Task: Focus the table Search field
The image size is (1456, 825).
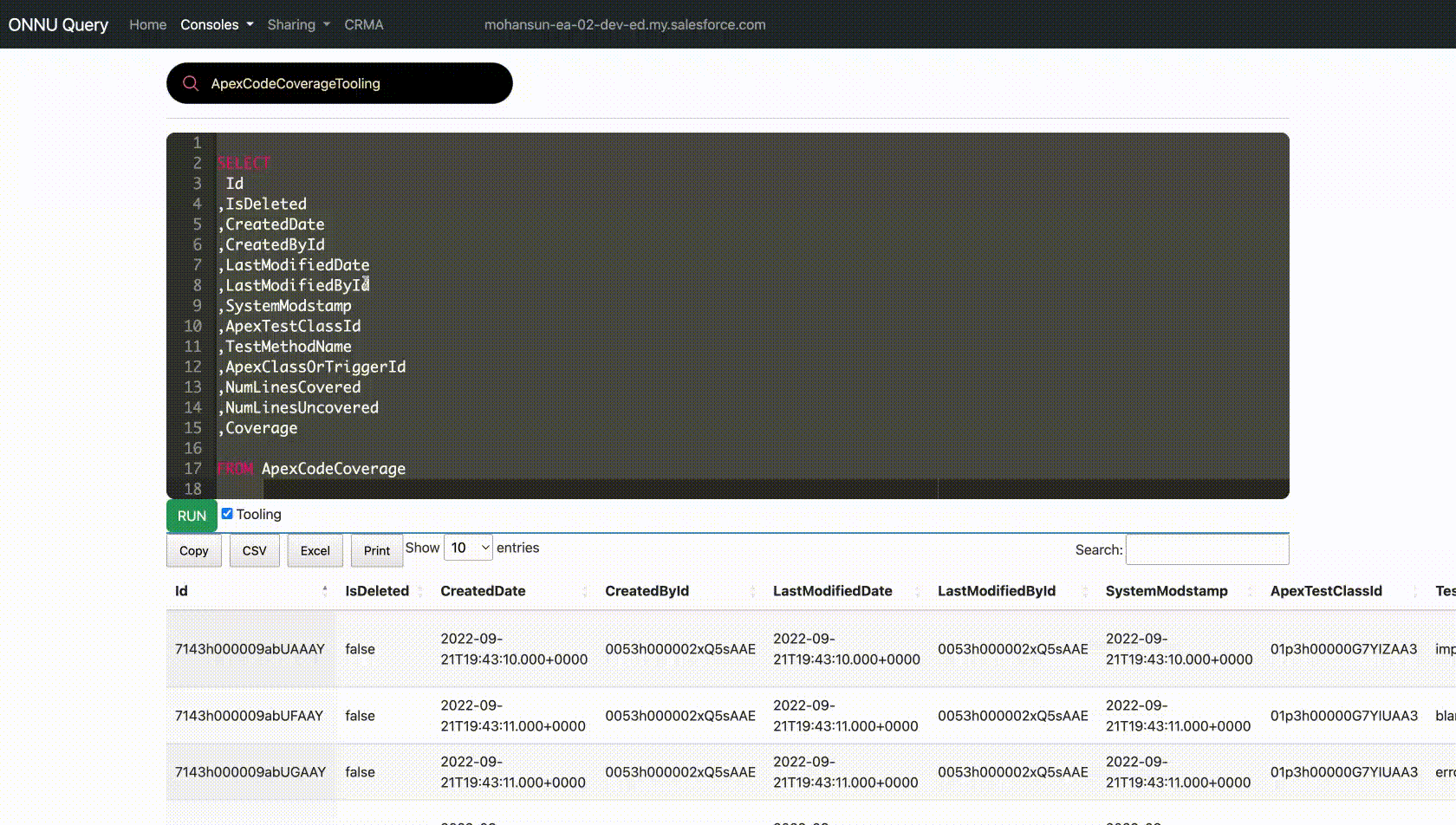Action: pos(1207,549)
